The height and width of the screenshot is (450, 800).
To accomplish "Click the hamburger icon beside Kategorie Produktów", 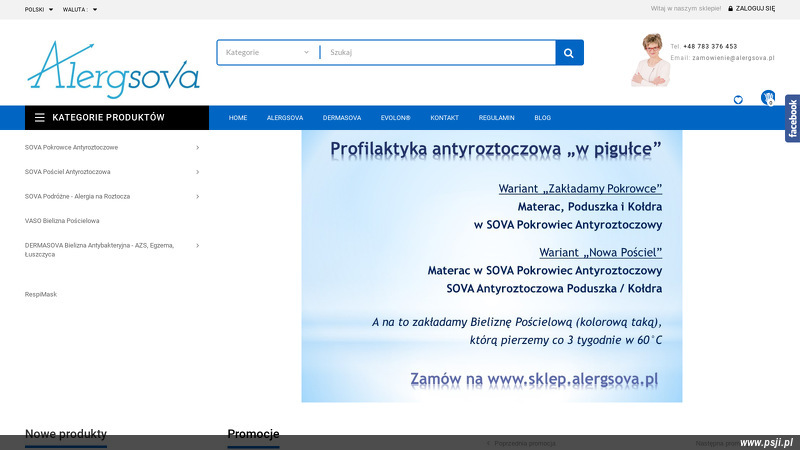I will tap(39, 118).
